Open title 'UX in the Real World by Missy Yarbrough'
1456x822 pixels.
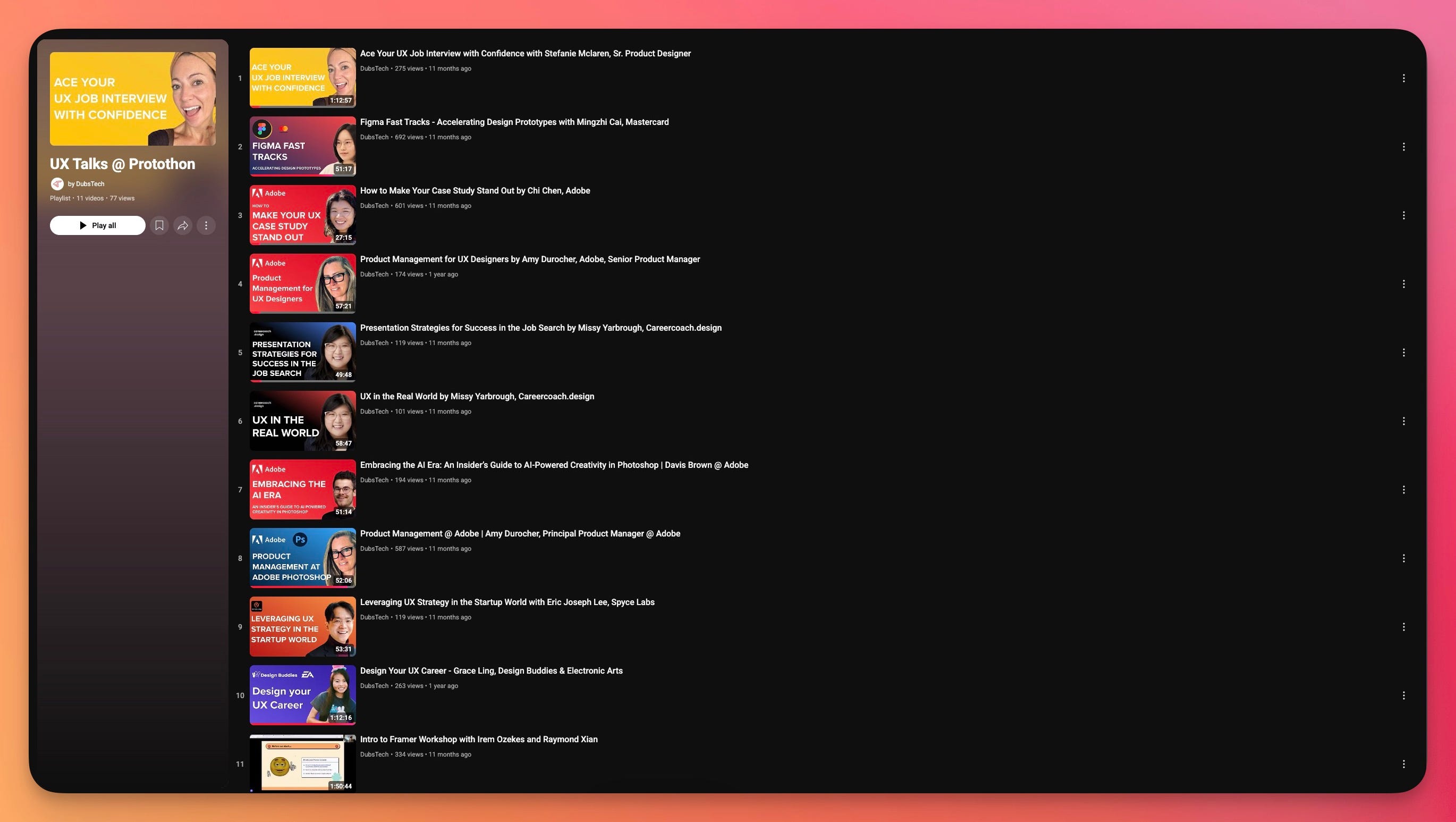tap(477, 397)
